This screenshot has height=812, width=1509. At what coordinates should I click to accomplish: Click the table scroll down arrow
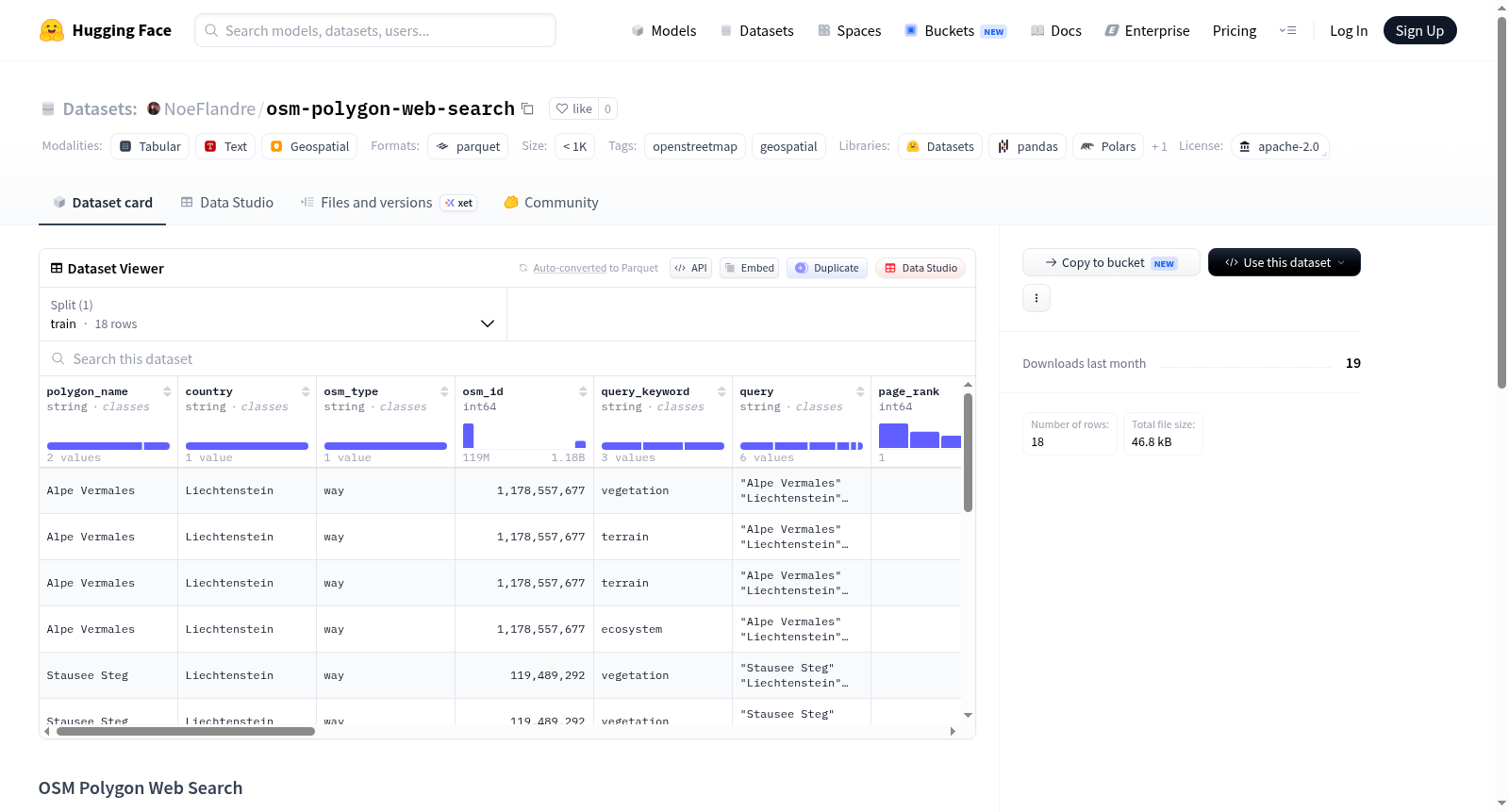[968, 715]
